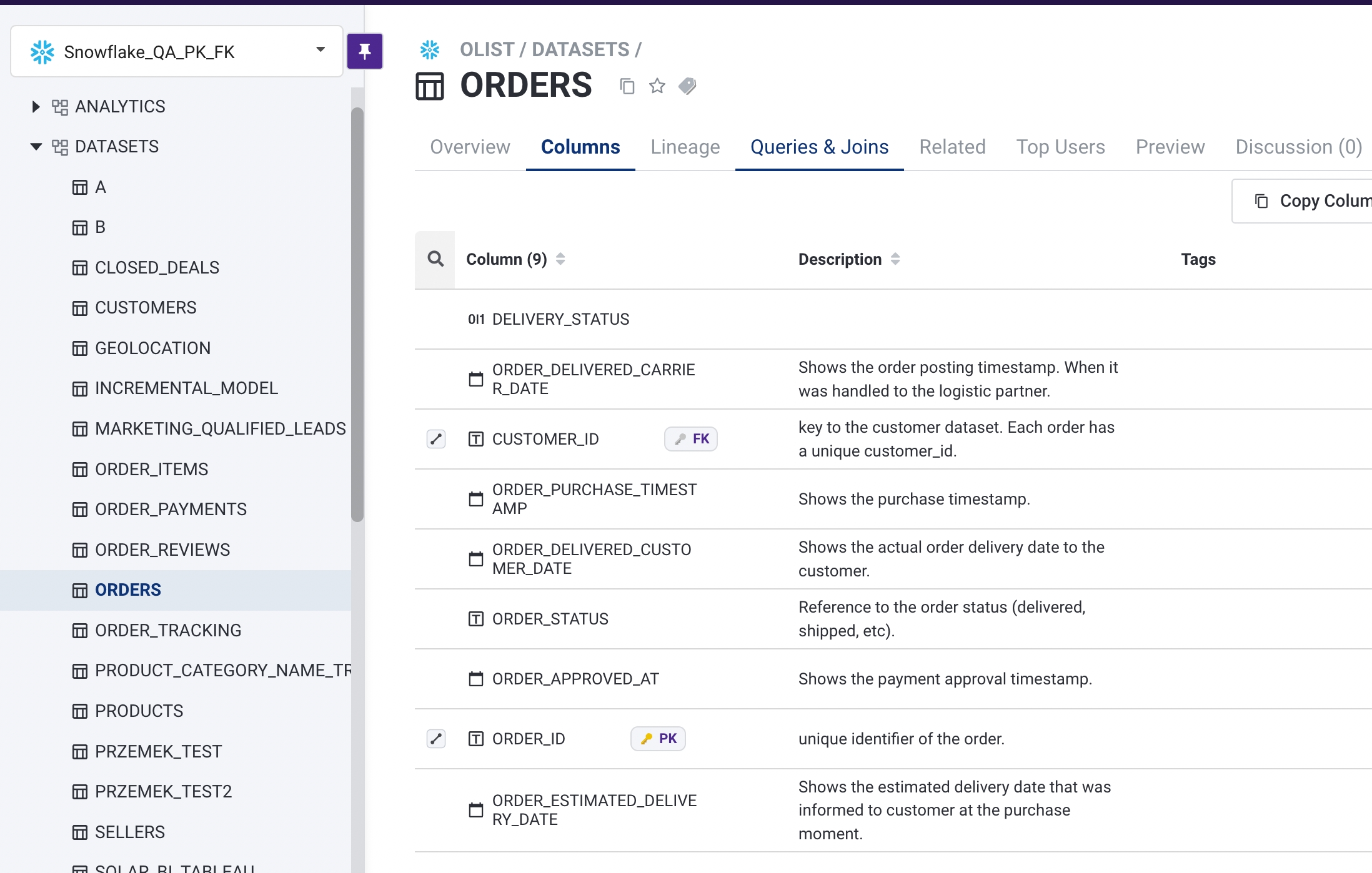Toggle the edit box beside CUSTOMER_ID
The width and height of the screenshot is (1372, 873).
coord(436,439)
